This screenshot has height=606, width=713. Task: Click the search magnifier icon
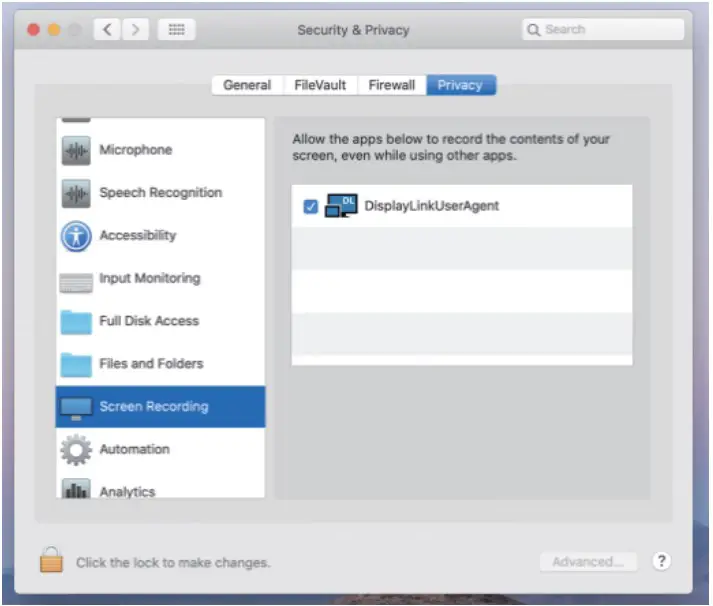533,30
